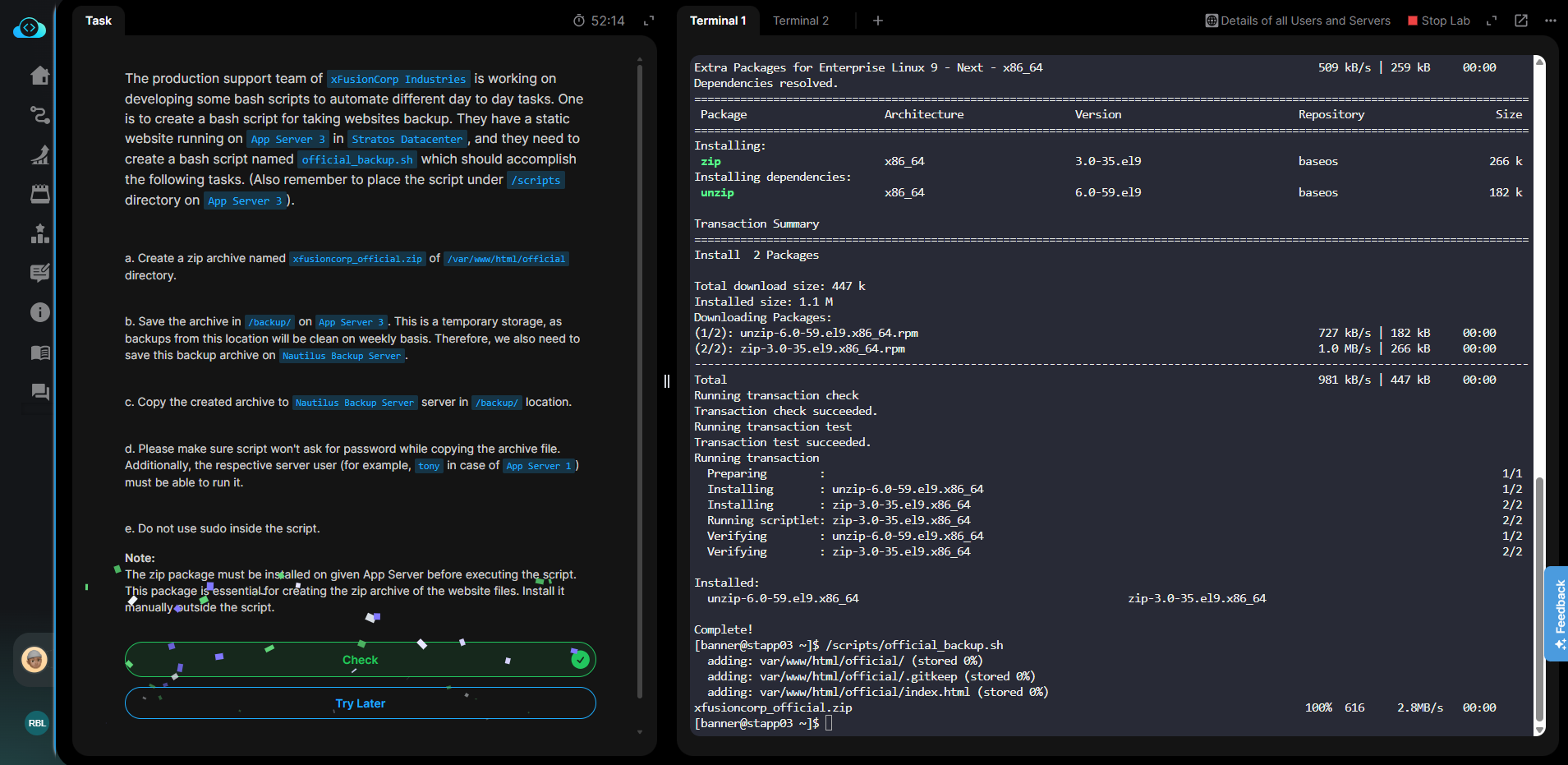Switch to the Terminal 2 tab
The image size is (1568, 765).
pos(800,21)
